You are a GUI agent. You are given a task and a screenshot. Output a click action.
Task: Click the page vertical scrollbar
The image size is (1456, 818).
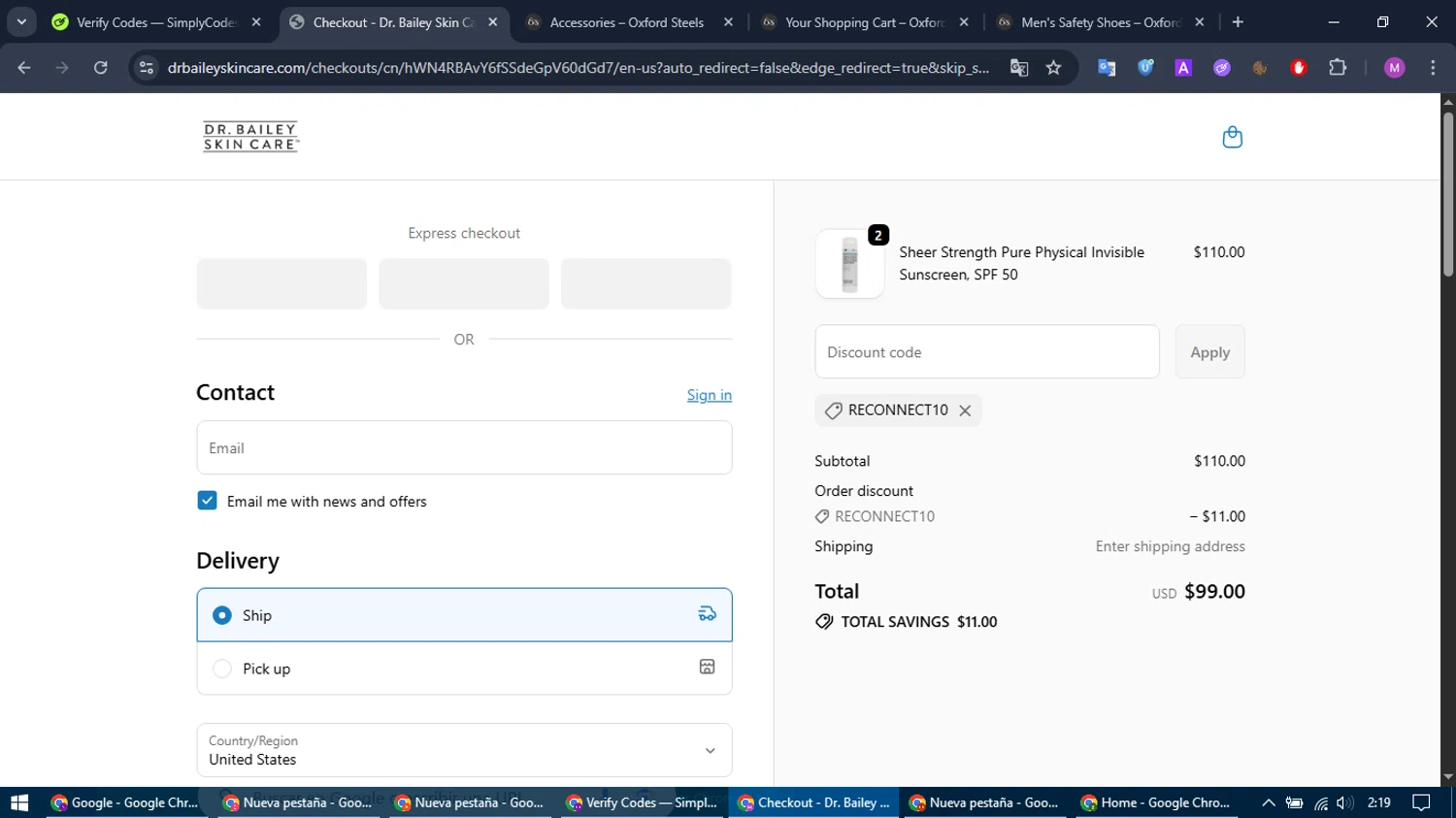pos(1448,194)
